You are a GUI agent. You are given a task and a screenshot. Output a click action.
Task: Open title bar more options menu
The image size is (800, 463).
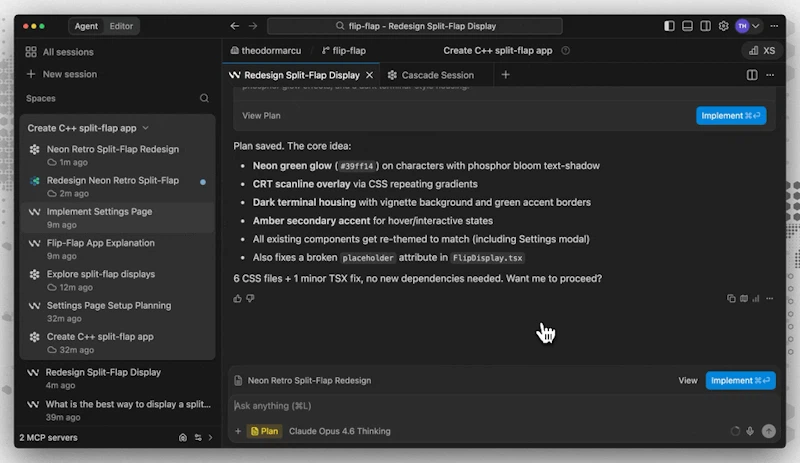tap(774, 26)
